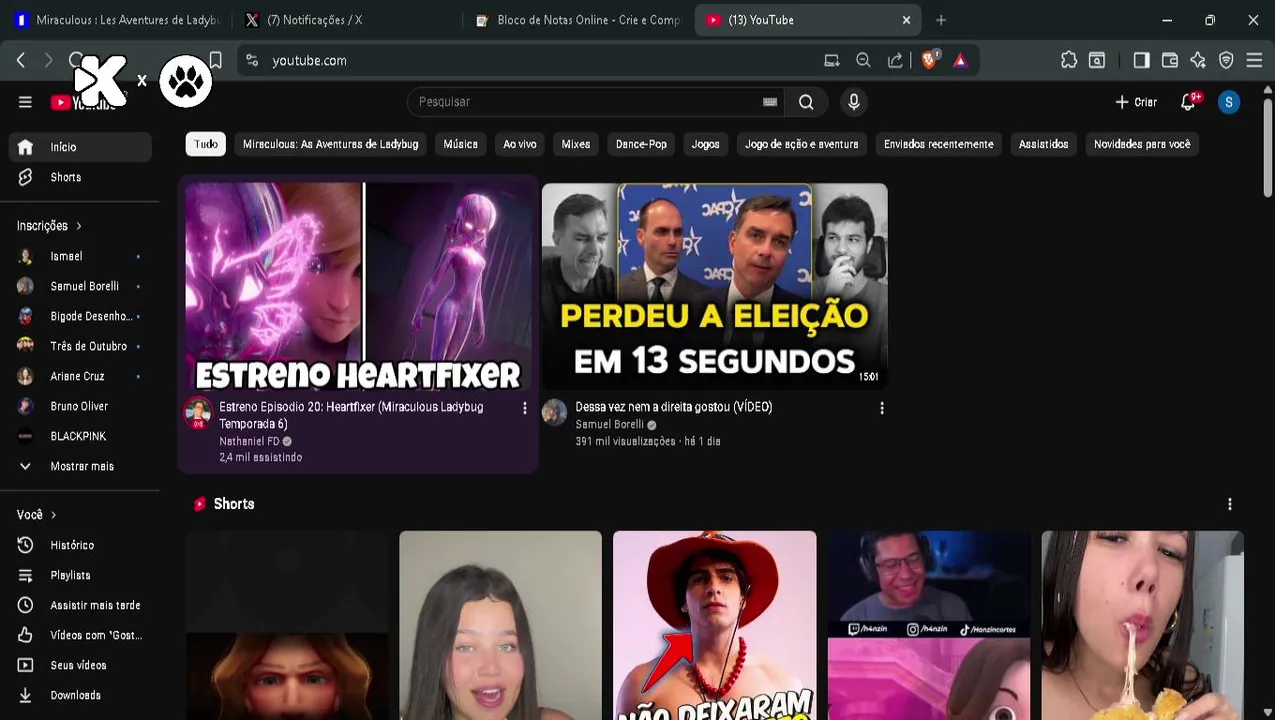Image resolution: width=1275 pixels, height=720 pixels.
Task: Open the Brave Rewards triangle icon
Action: [x=960, y=60]
